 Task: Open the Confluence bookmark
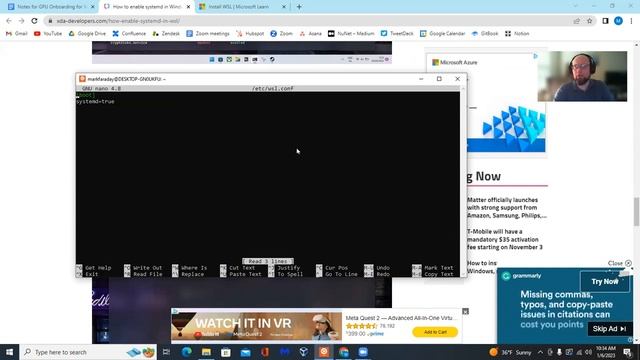tap(129, 33)
